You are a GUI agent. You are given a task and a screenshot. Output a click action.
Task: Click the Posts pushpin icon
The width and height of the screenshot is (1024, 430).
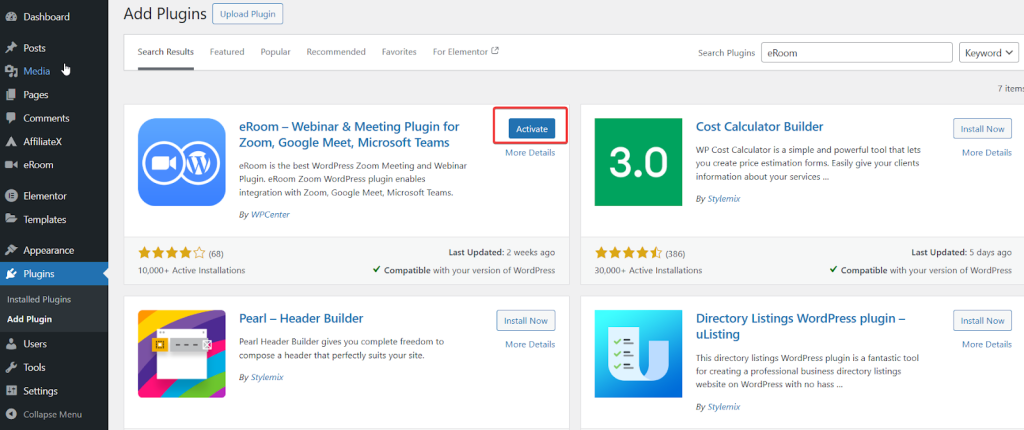pyautogui.click(x=11, y=48)
